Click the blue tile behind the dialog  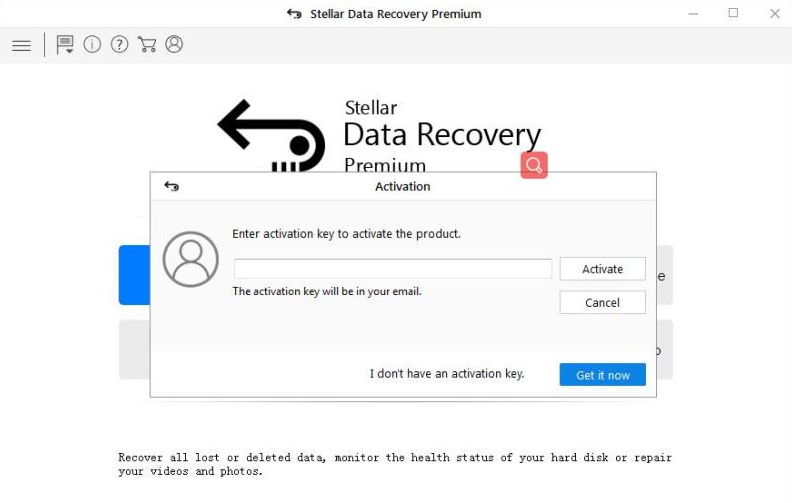(133, 275)
